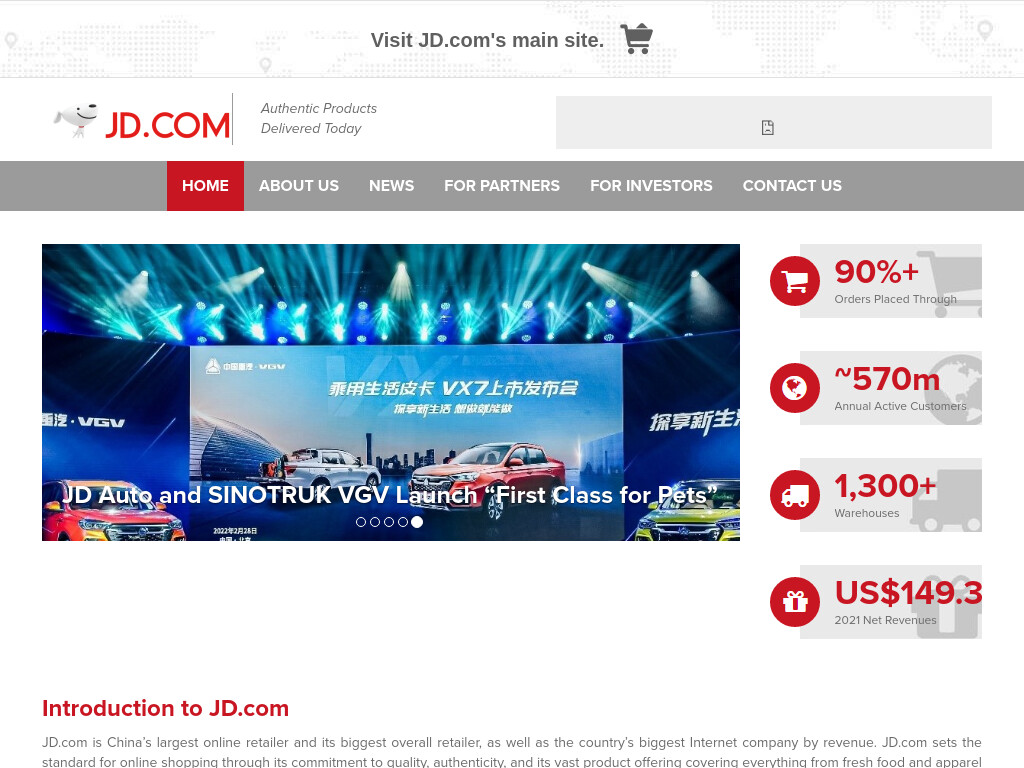Image resolution: width=1024 pixels, height=768 pixels.
Task: Click the shopping cart icon in top banner
Action: [x=636, y=39]
